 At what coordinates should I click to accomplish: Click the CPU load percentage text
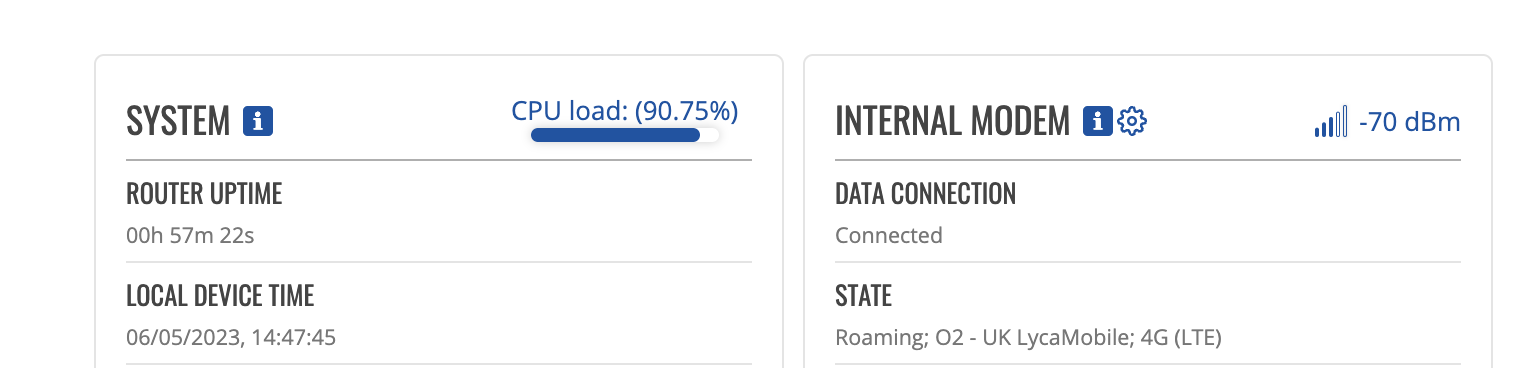(x=625, y=111)
